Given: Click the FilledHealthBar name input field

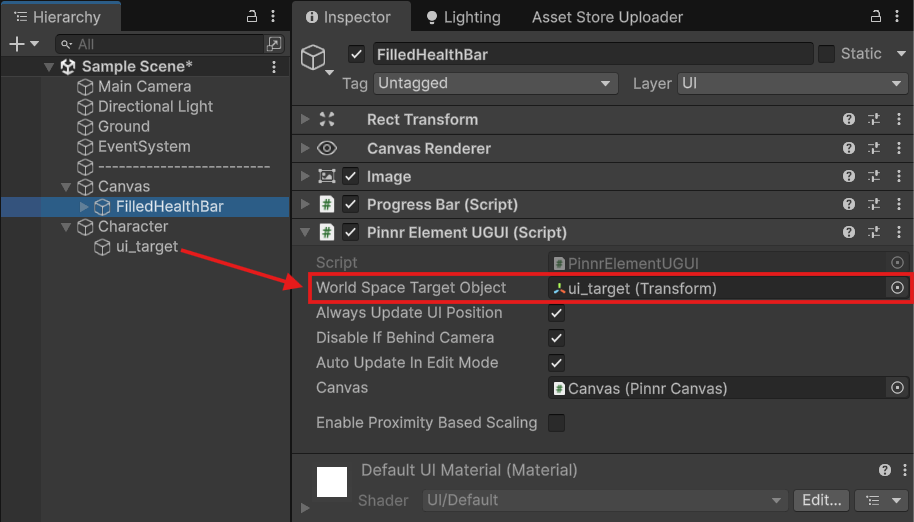Looking at the screenshot, I should coord(592,54).
